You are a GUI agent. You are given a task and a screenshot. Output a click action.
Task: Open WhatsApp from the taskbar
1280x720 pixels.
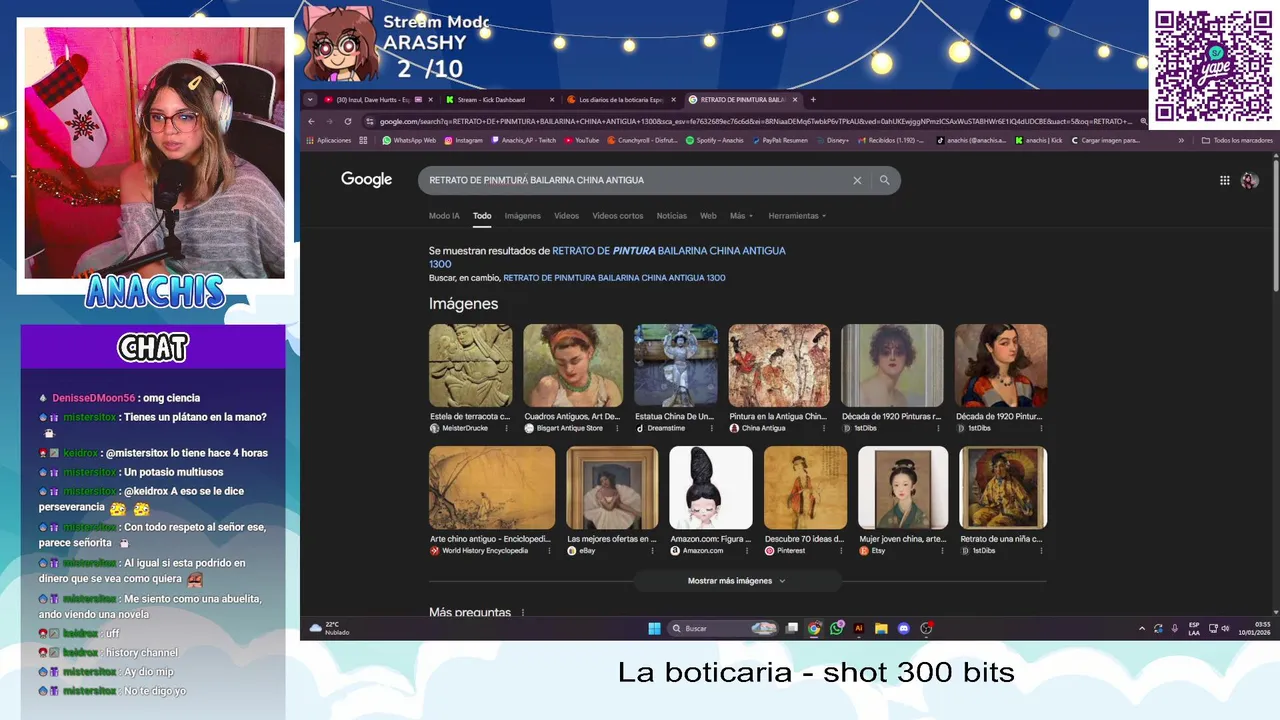837,629
